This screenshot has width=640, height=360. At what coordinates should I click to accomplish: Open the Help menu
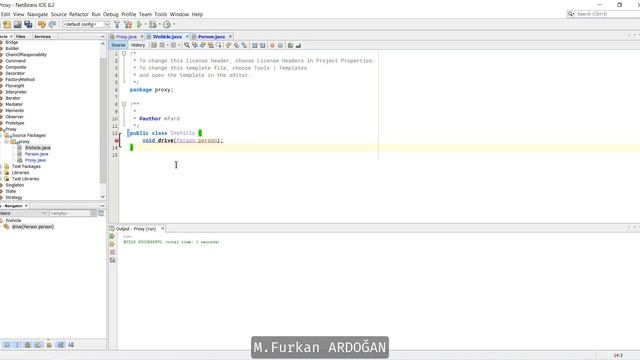click(197, 14)
